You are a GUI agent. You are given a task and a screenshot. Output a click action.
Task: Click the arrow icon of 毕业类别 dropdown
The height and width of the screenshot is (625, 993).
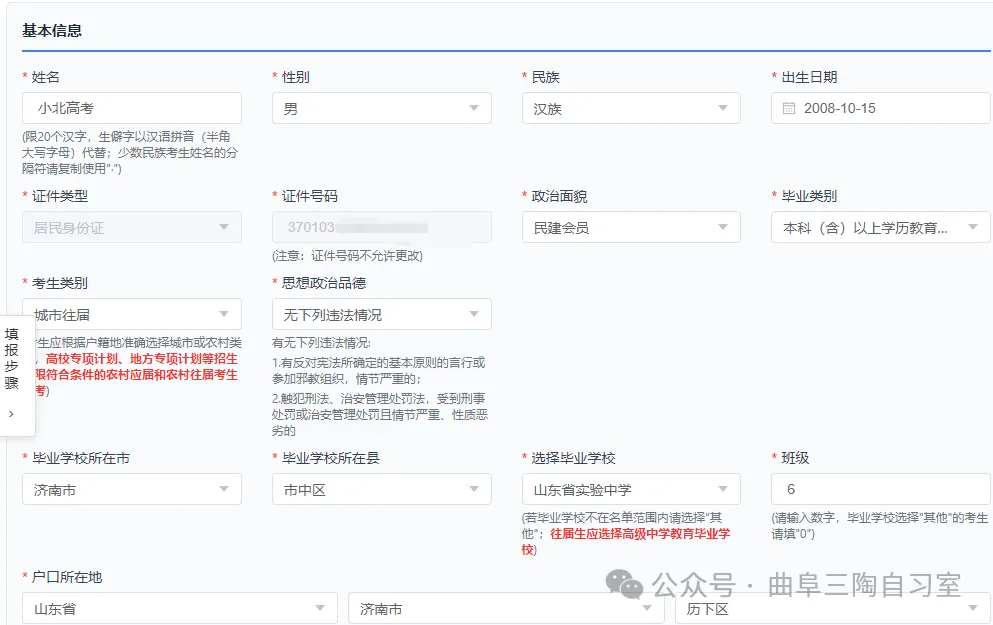point(973,227)
